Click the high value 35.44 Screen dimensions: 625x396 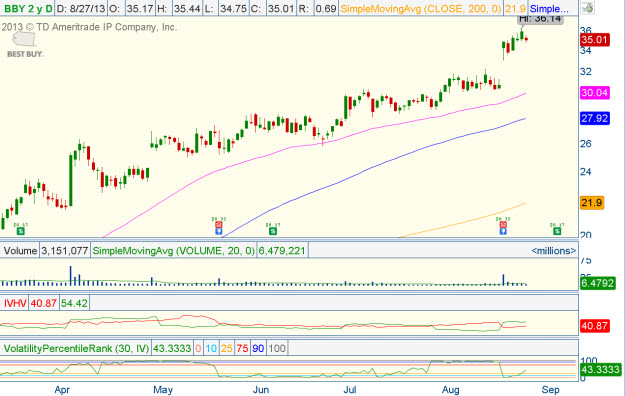[187, 8]
